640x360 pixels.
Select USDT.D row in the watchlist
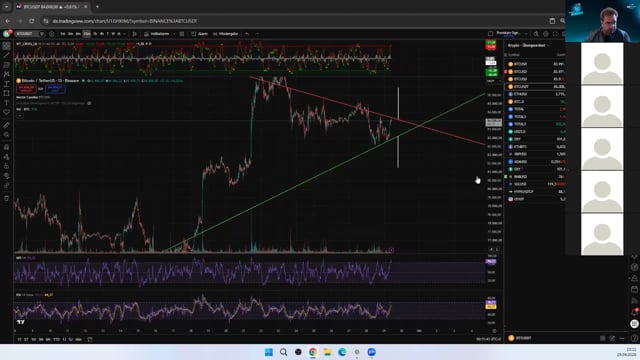point(536,131)
